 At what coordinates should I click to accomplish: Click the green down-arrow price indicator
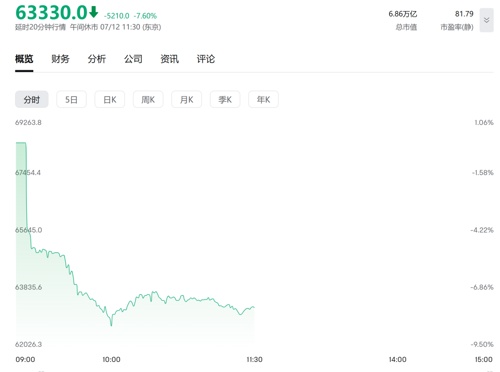(94, 12)
